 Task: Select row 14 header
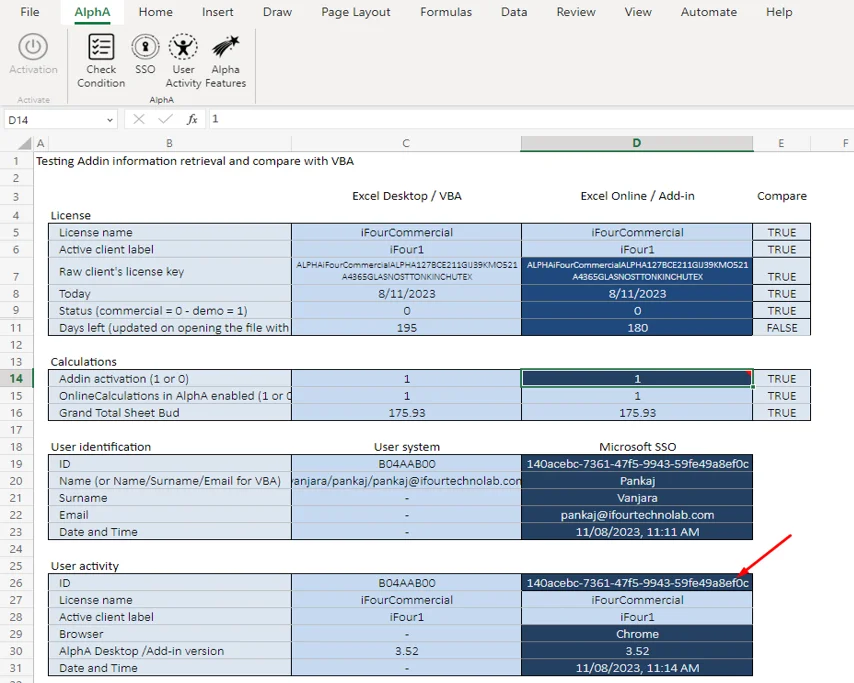click(16, 379)
